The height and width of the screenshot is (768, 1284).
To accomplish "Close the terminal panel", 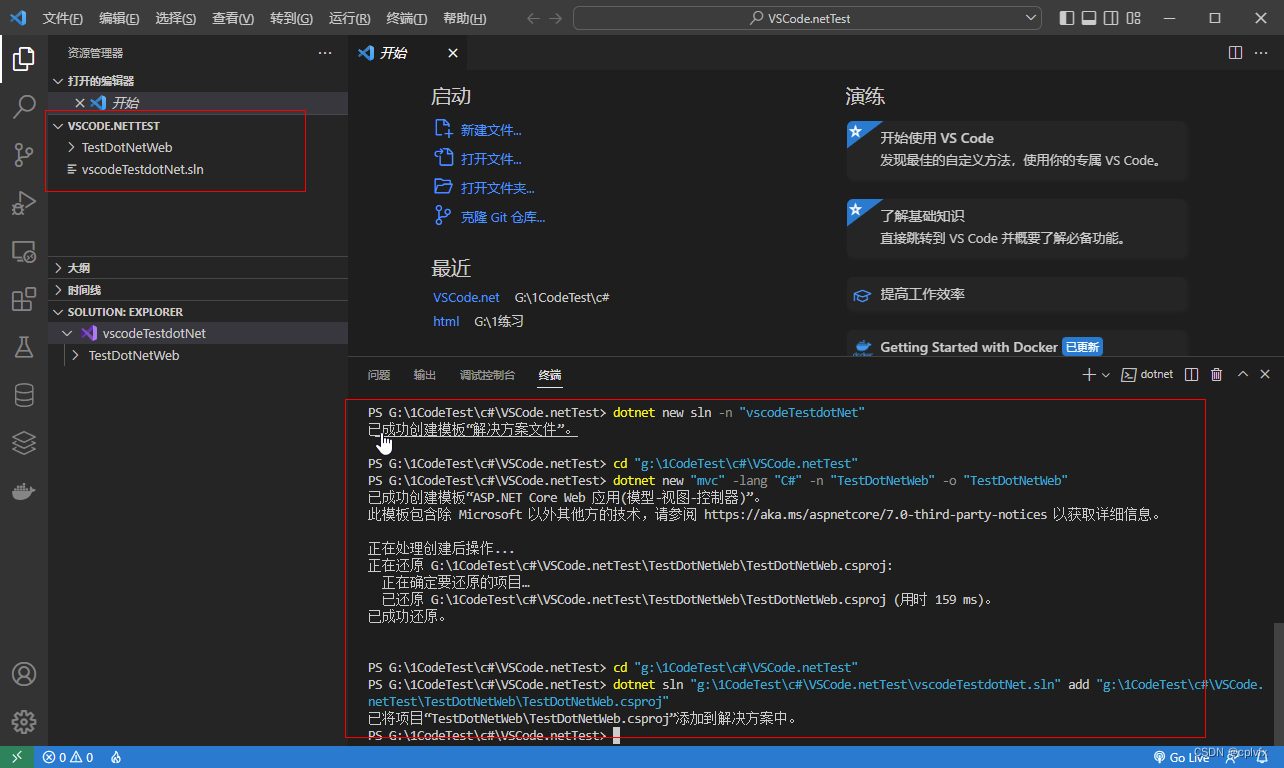I will coord(1265,374).
